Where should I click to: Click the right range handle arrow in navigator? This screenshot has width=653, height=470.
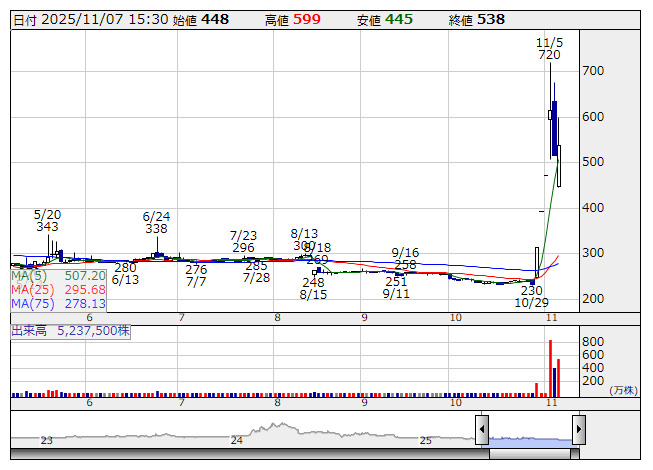578,431
